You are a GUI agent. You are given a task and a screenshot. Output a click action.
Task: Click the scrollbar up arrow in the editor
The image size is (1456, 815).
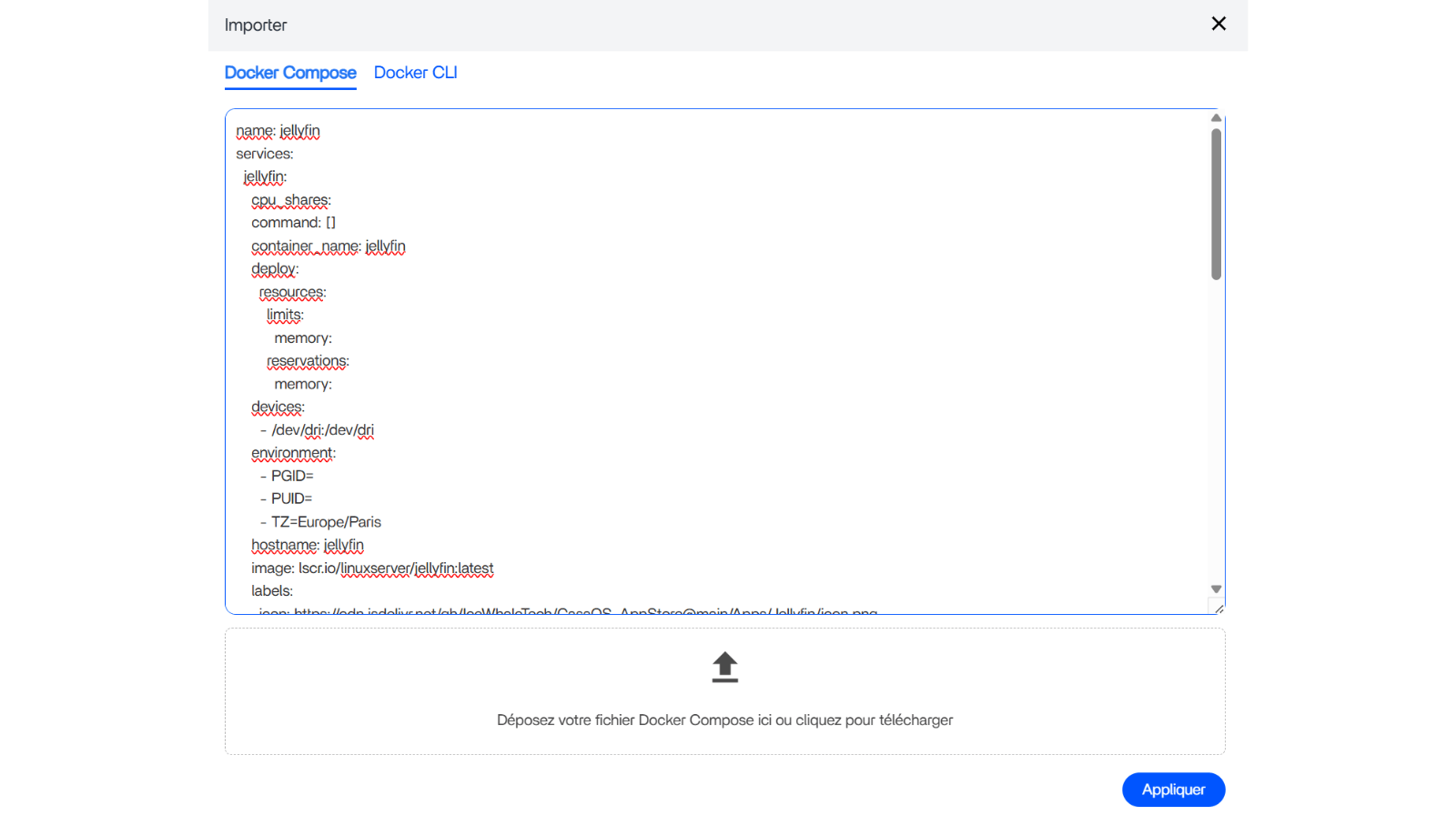point(1216,118)
